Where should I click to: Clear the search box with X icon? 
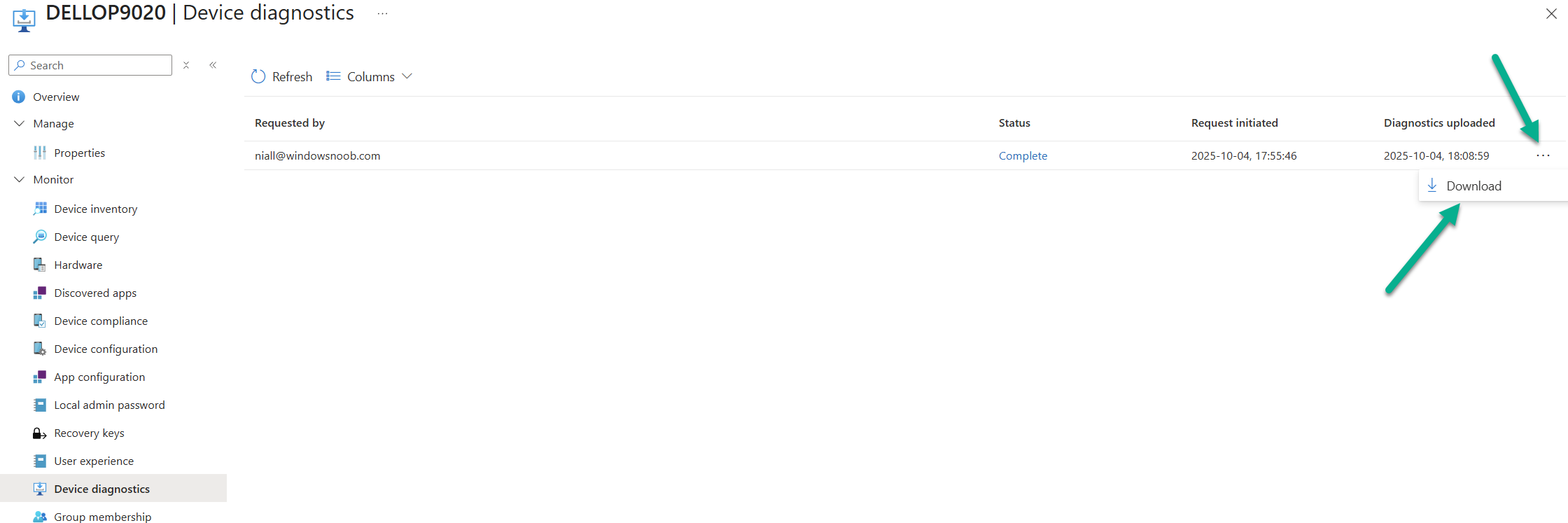click(186, 65)
